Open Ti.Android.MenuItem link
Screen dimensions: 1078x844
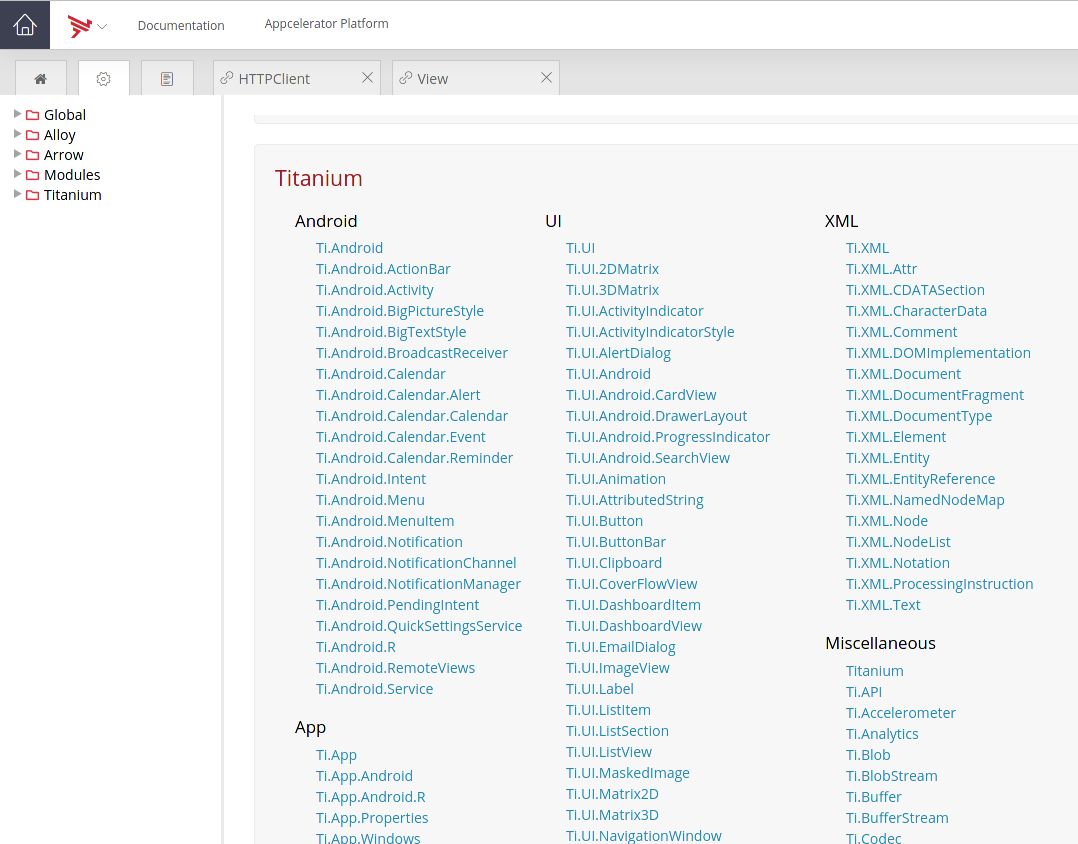pos(385,520)
